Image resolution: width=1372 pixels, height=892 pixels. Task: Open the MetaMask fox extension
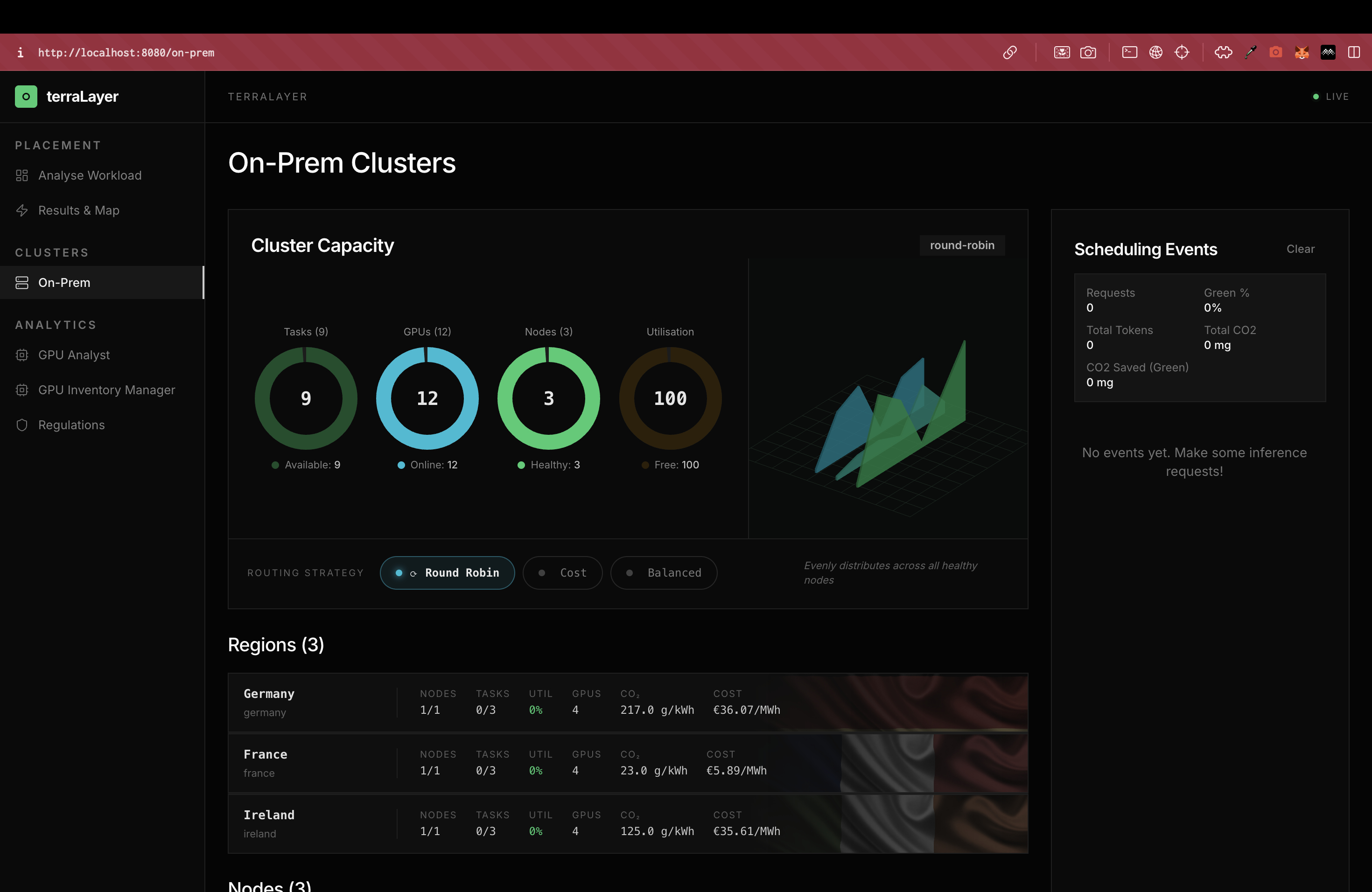click(1302, 52)
